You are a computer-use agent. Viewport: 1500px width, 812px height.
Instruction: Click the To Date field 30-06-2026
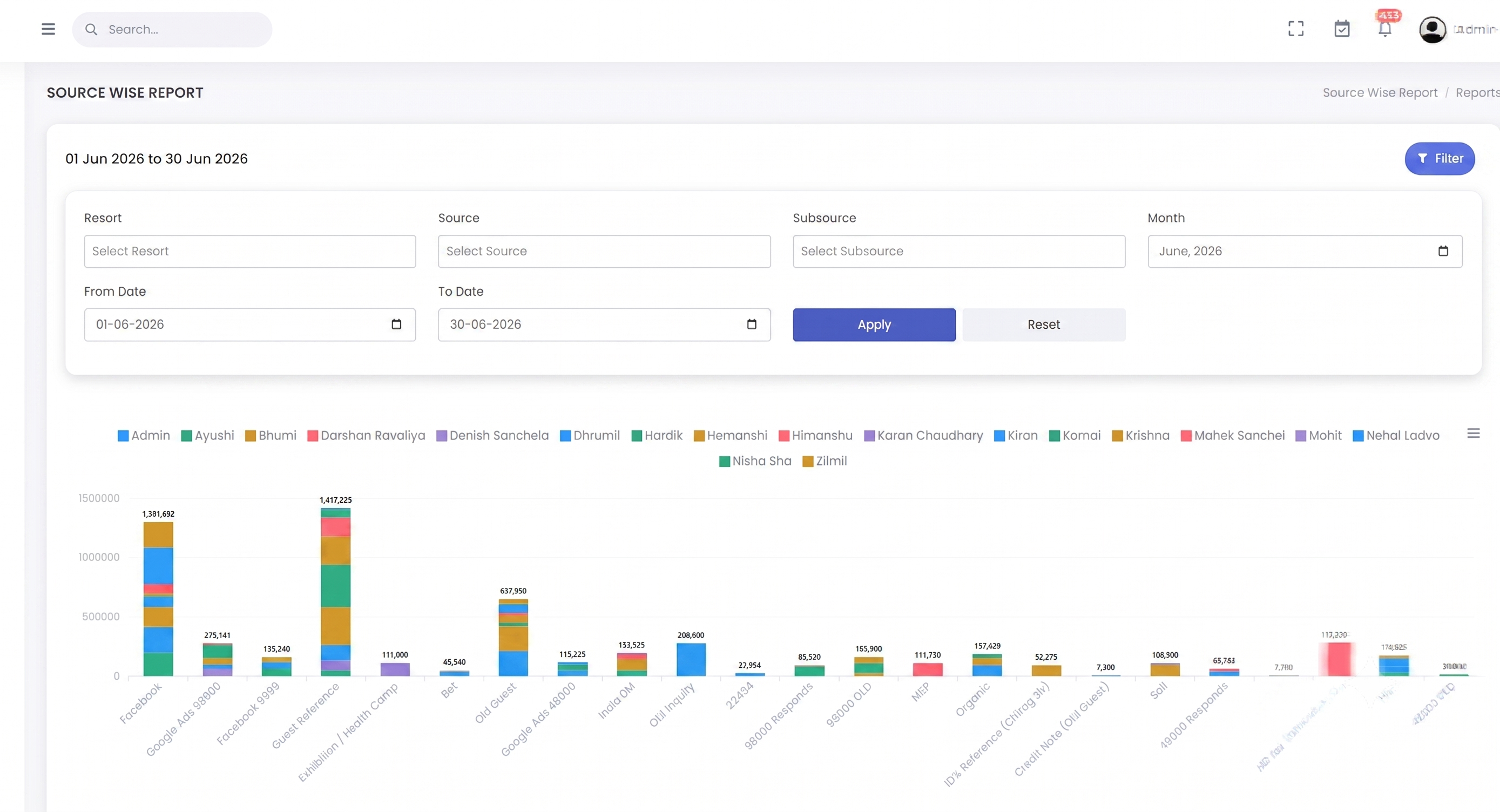(604, 325)
